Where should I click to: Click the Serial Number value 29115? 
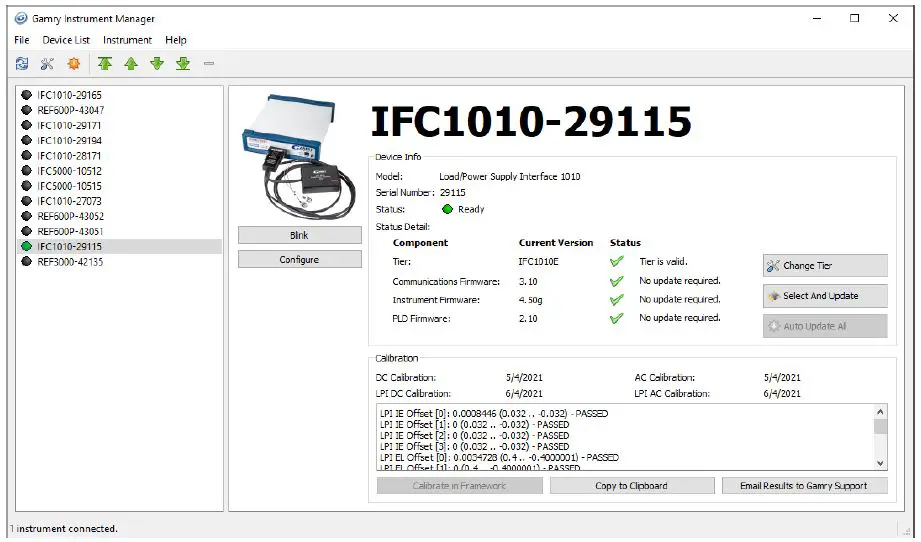pyautogui.click(x=453, y=193)
